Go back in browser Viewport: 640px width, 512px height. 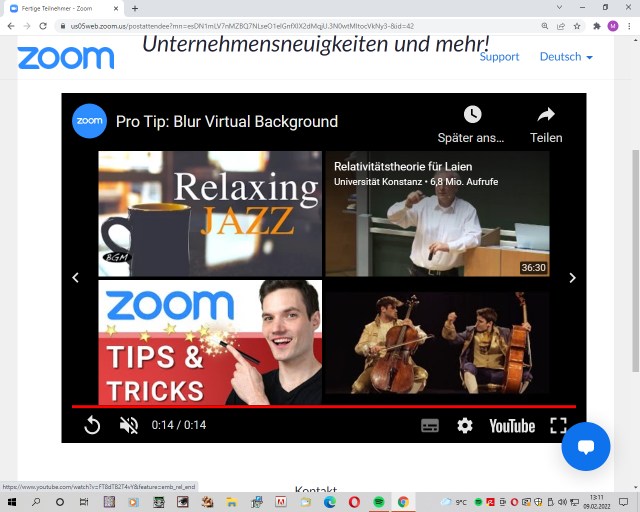11,26
